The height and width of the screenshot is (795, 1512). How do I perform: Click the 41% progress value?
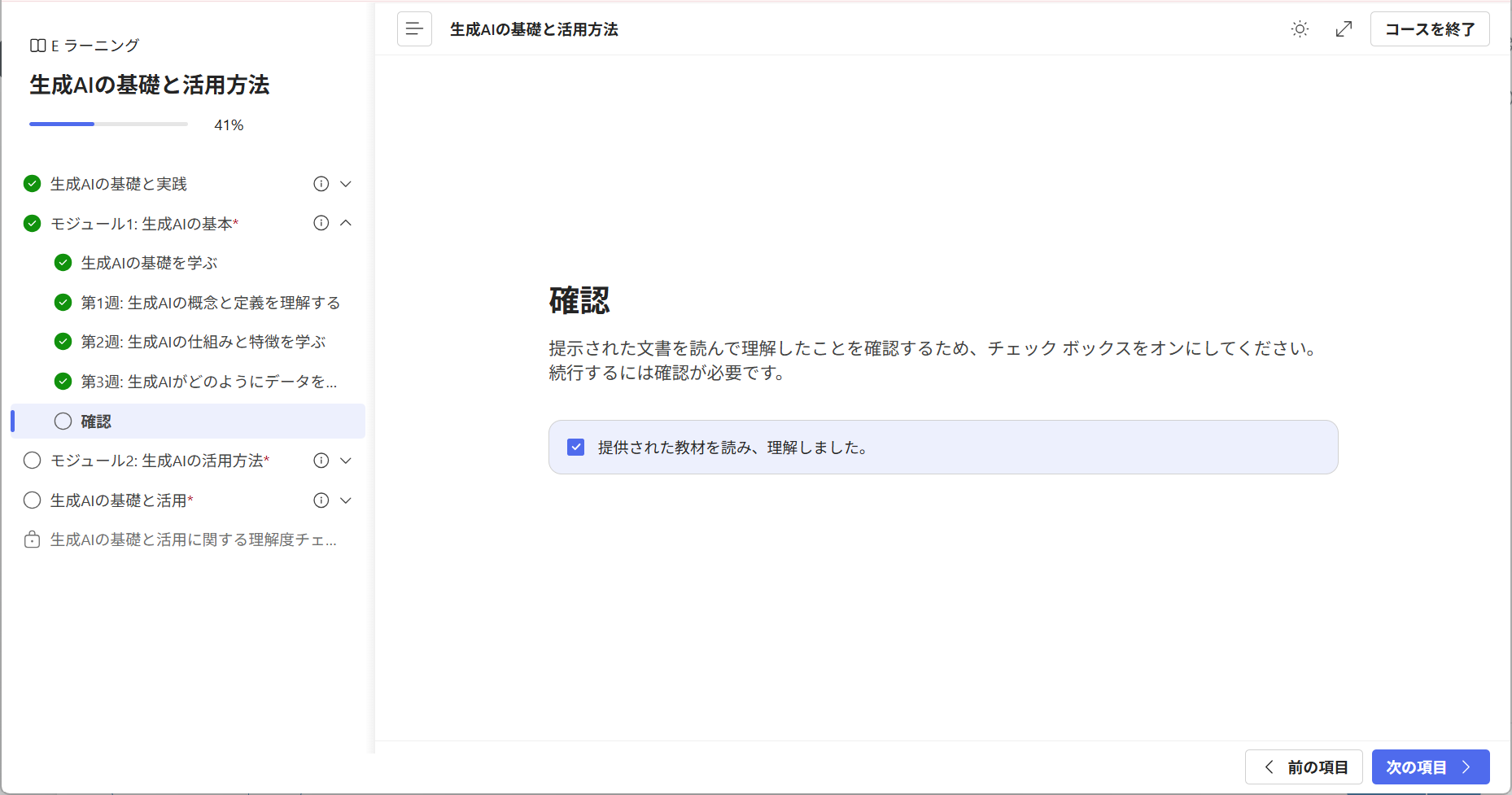coord(229,124)
